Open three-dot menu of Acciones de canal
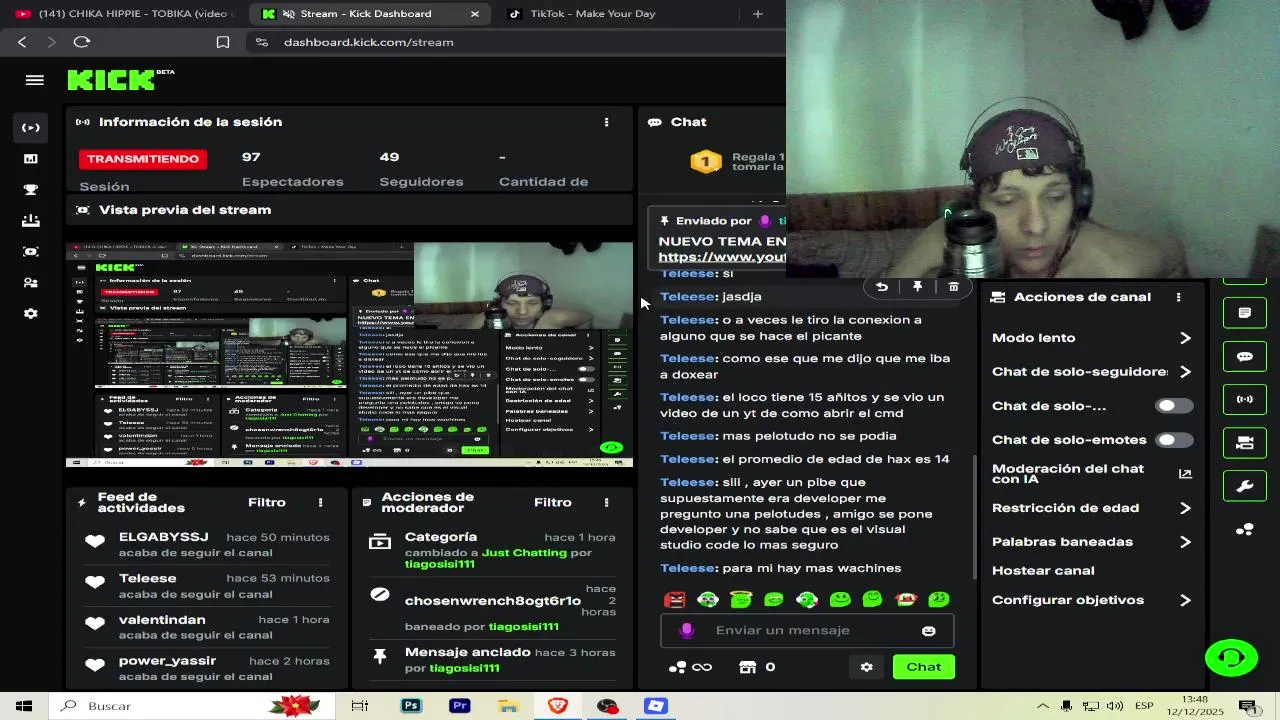This screenshot has width=1280, height=720. pos(1178,297)
